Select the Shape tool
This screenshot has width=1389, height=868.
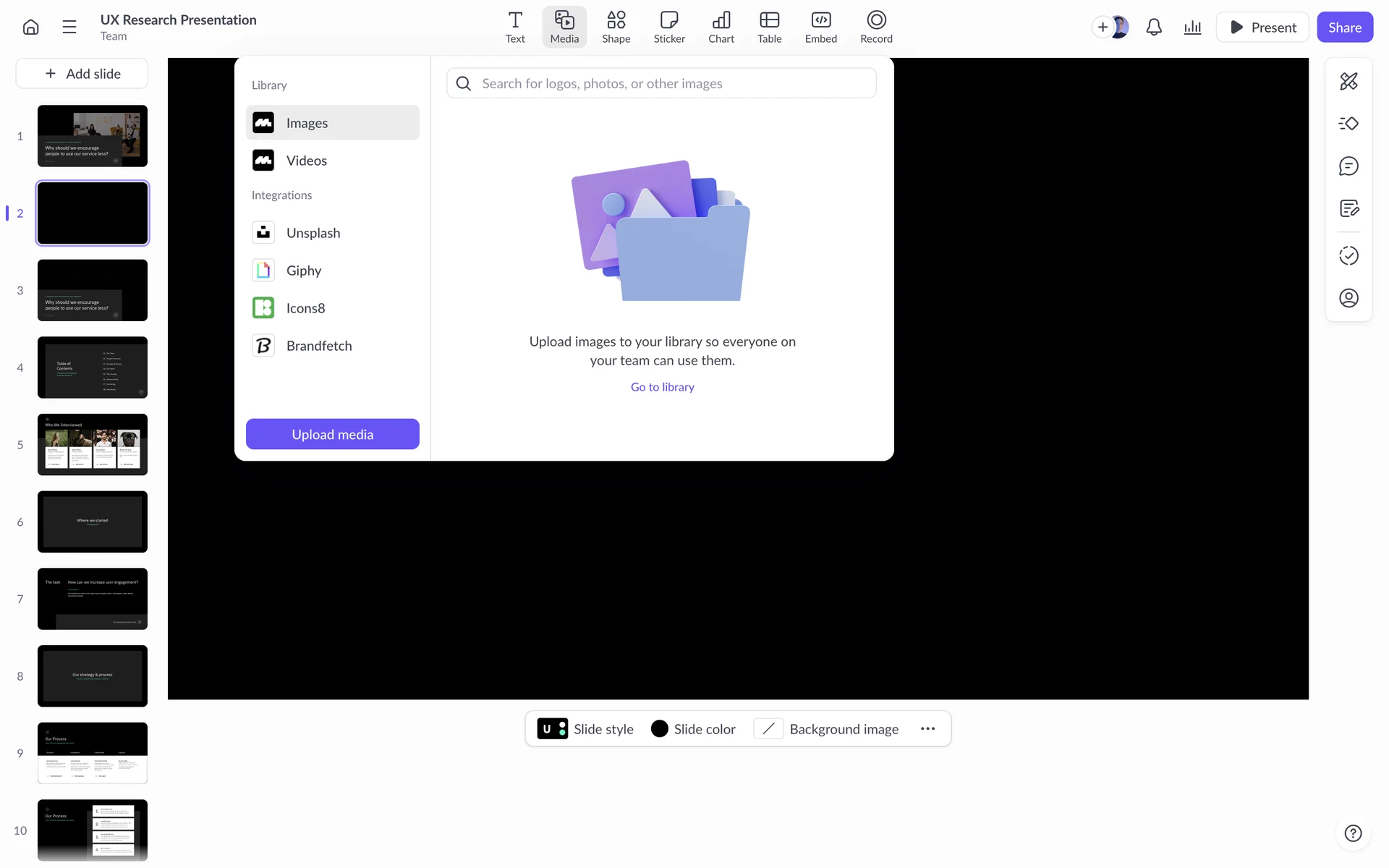616,27
